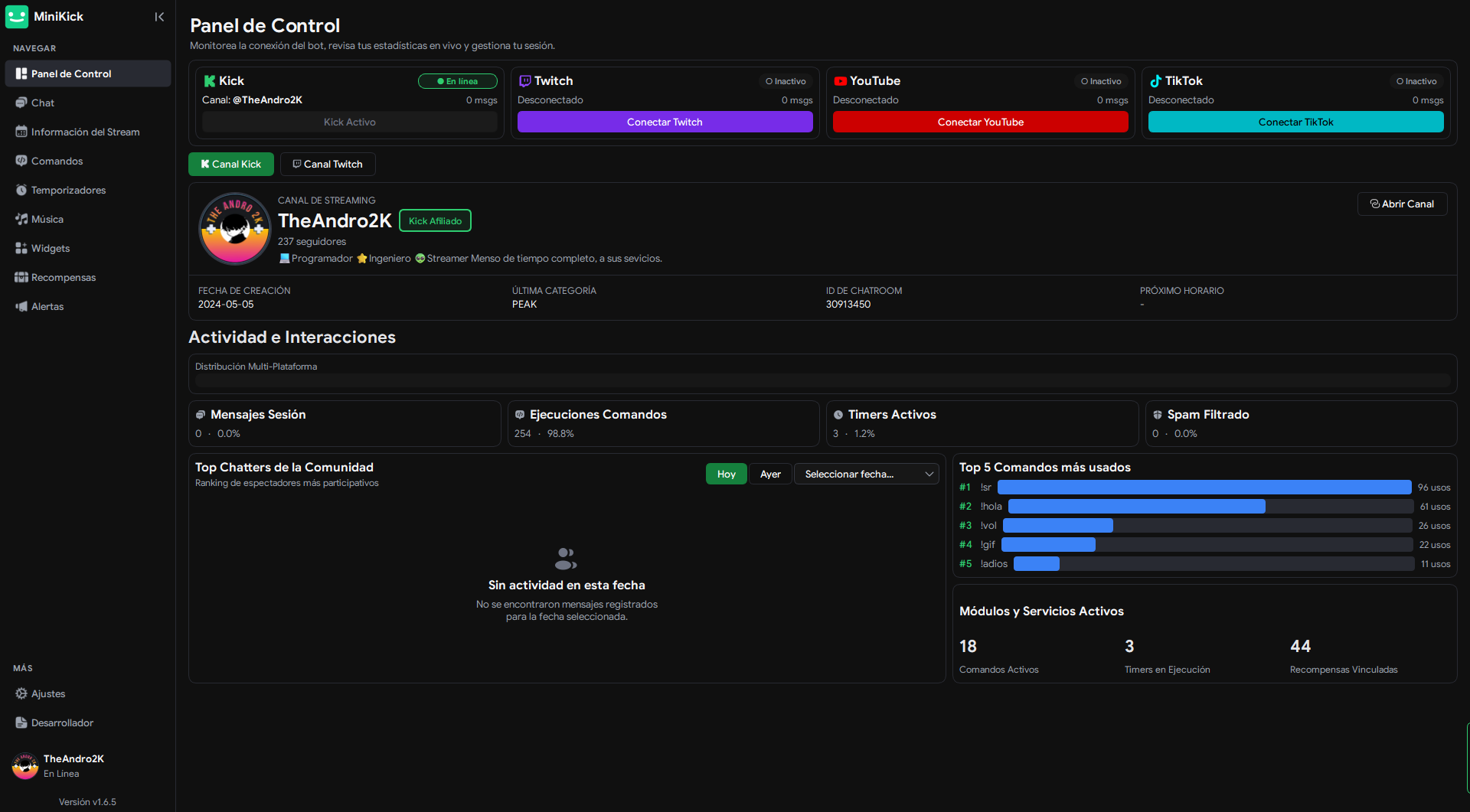
Task: Click the En línea status badge
Action: coord(458,81)
